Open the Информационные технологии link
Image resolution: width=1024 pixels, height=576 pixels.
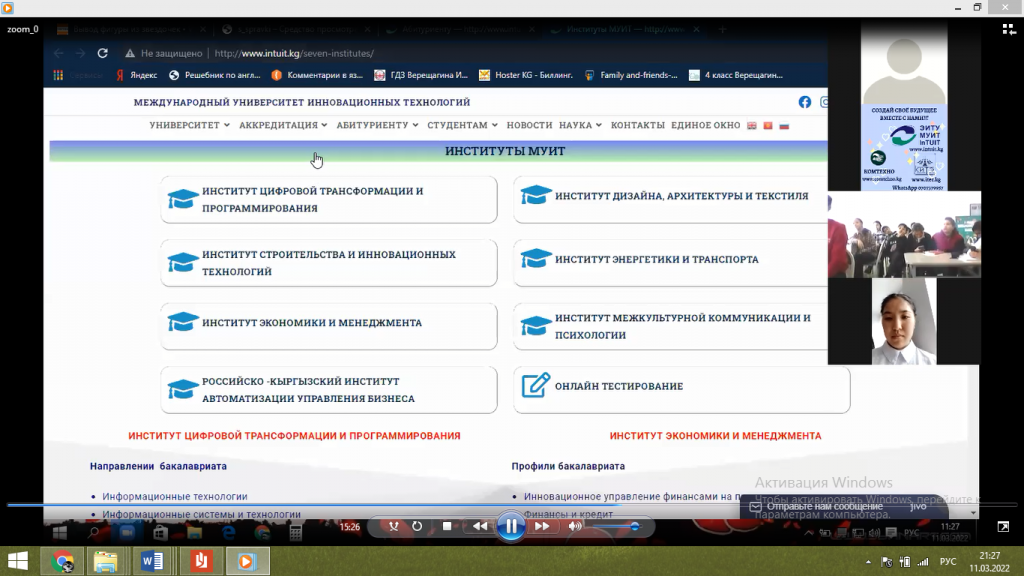174,496
